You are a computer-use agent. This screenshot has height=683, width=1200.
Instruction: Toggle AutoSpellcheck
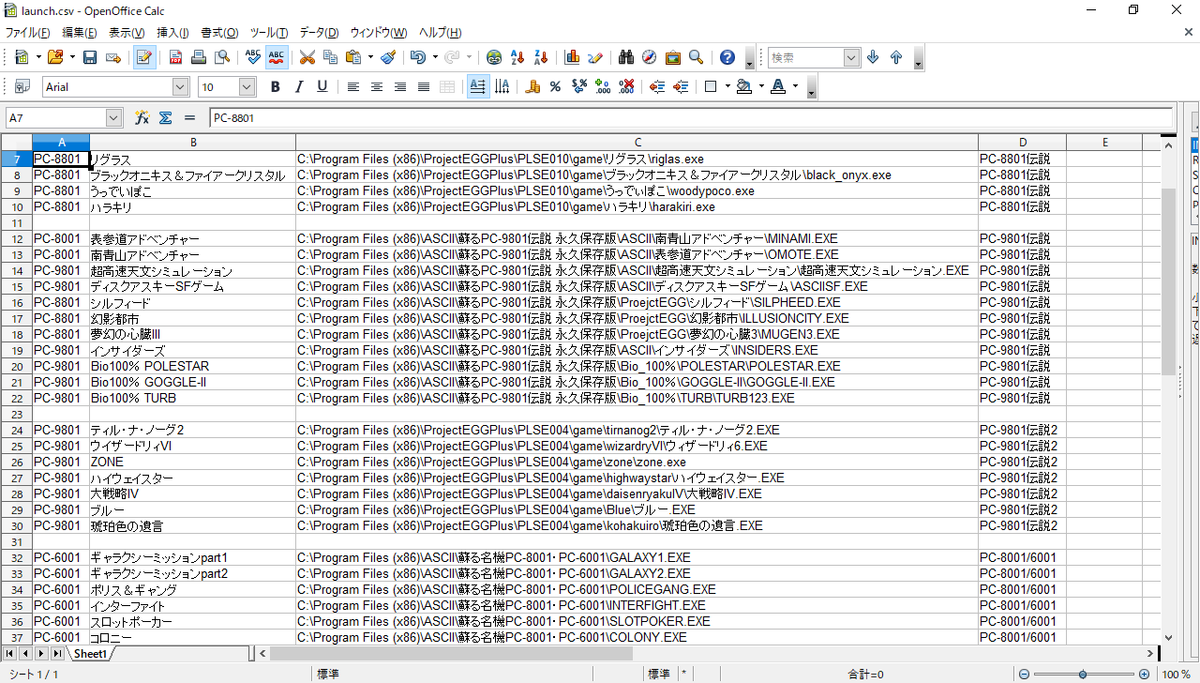point(277,58)
